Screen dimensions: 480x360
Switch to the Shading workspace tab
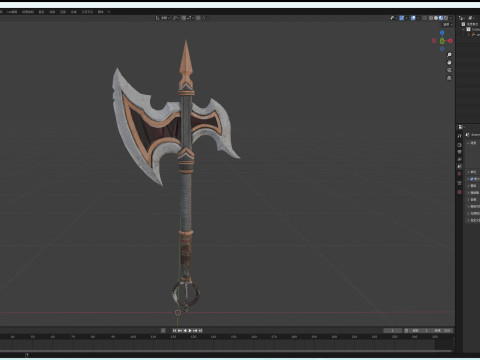tap(41, 12)
